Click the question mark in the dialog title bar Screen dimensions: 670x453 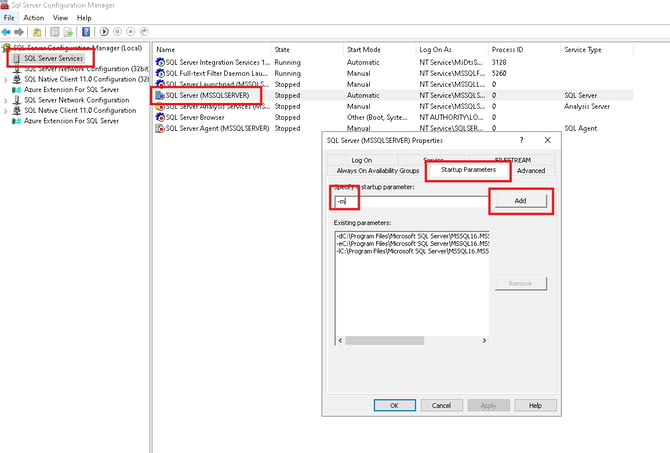pos(521,140)
